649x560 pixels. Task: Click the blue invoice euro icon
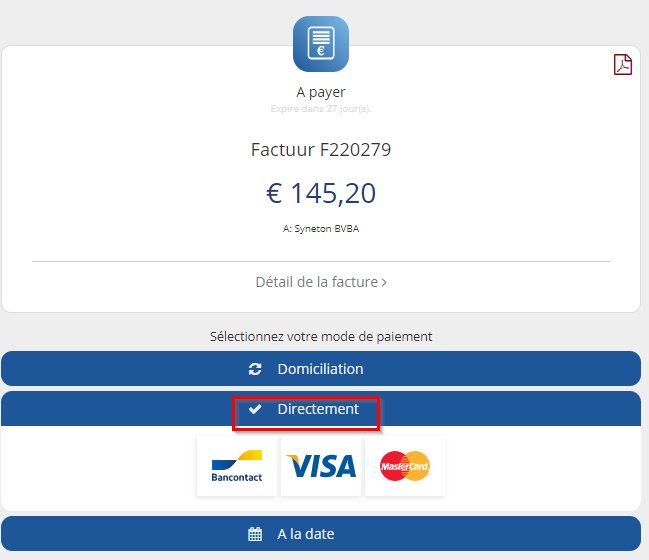[321, 44]
